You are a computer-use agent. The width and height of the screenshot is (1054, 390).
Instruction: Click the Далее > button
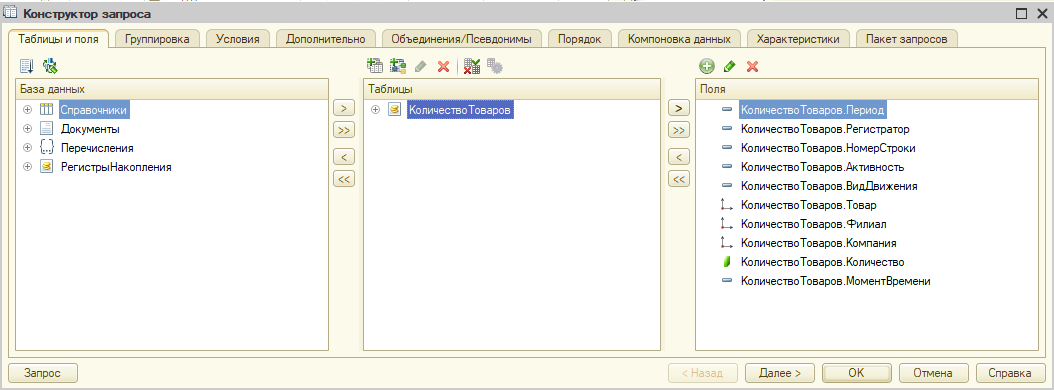click(x=779, y=373)
